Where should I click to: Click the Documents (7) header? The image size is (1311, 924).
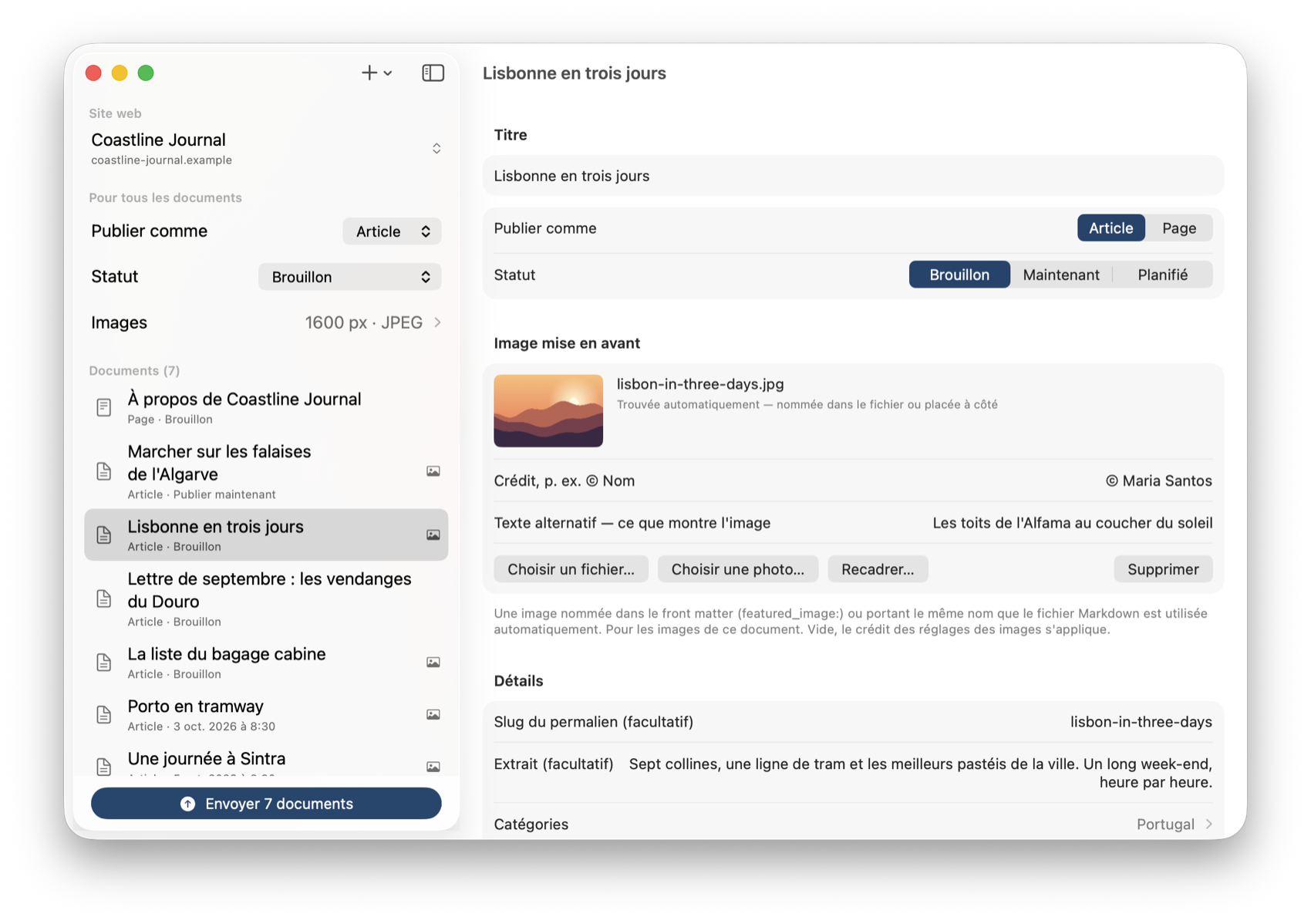point(134,371)
